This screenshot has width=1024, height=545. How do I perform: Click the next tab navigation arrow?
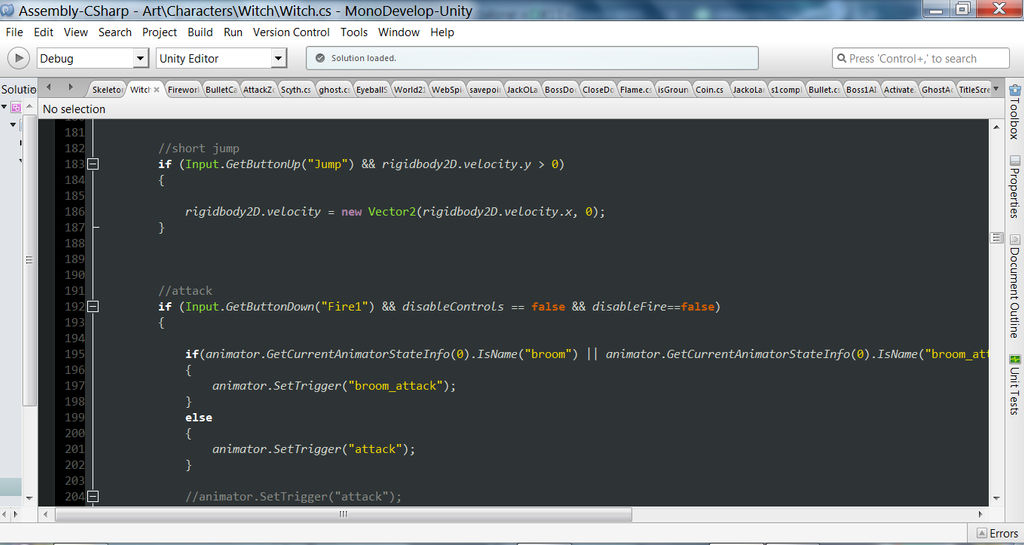click(69, 87)
